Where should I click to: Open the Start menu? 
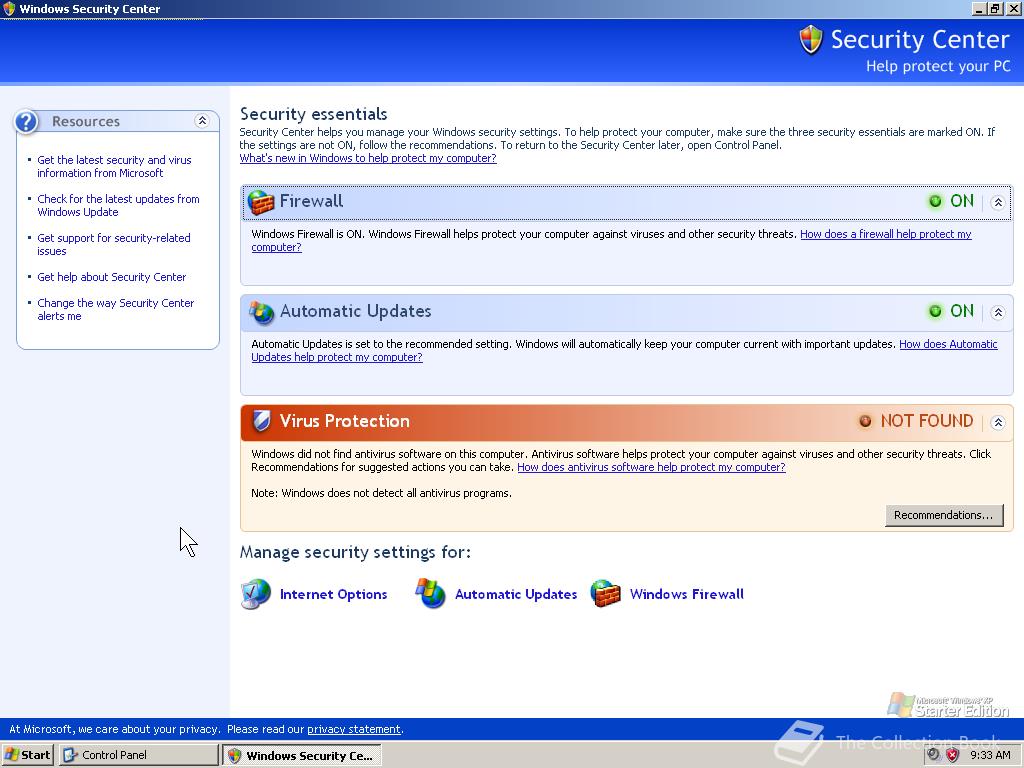pyautogui.click(x=28, y=755)
